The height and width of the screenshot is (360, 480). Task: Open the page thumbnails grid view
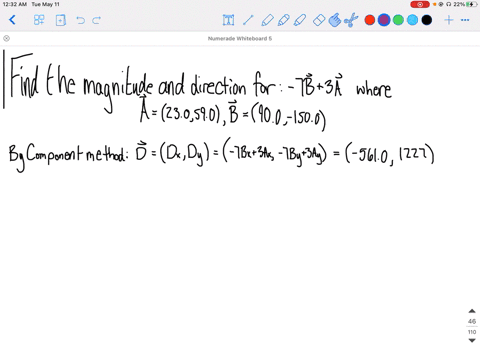[x=39, y=20]
